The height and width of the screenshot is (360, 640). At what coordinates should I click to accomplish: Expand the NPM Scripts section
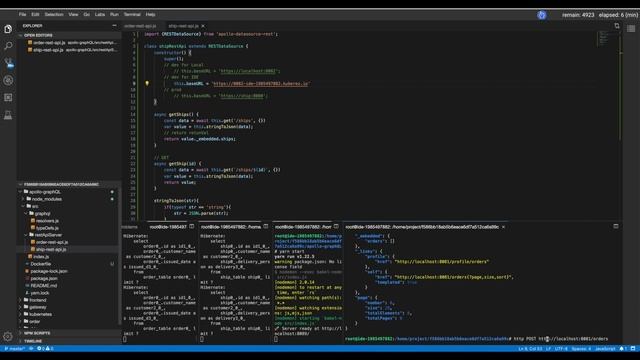37,333
